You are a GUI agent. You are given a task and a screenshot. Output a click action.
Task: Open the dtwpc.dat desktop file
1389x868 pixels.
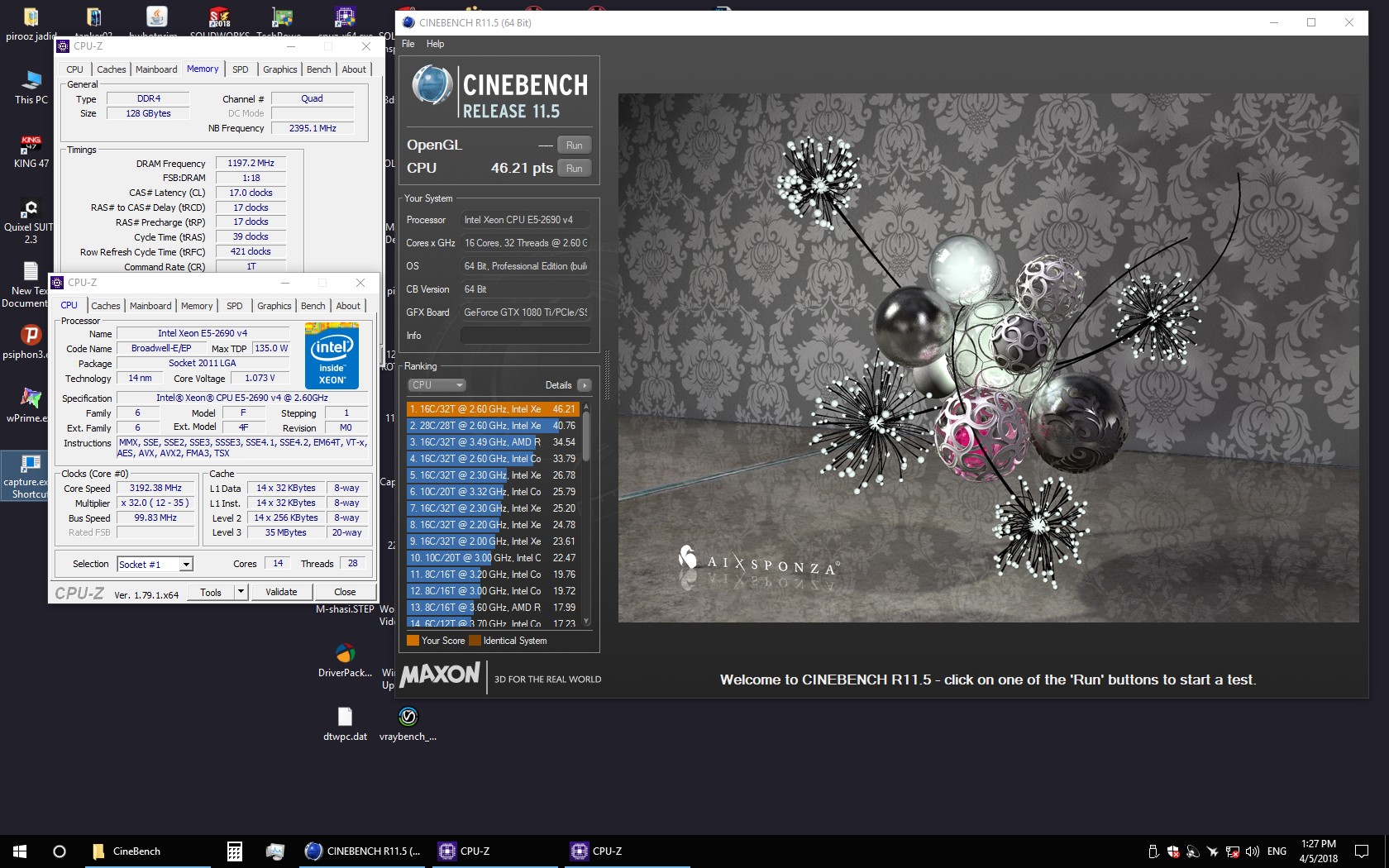(345, 723)
